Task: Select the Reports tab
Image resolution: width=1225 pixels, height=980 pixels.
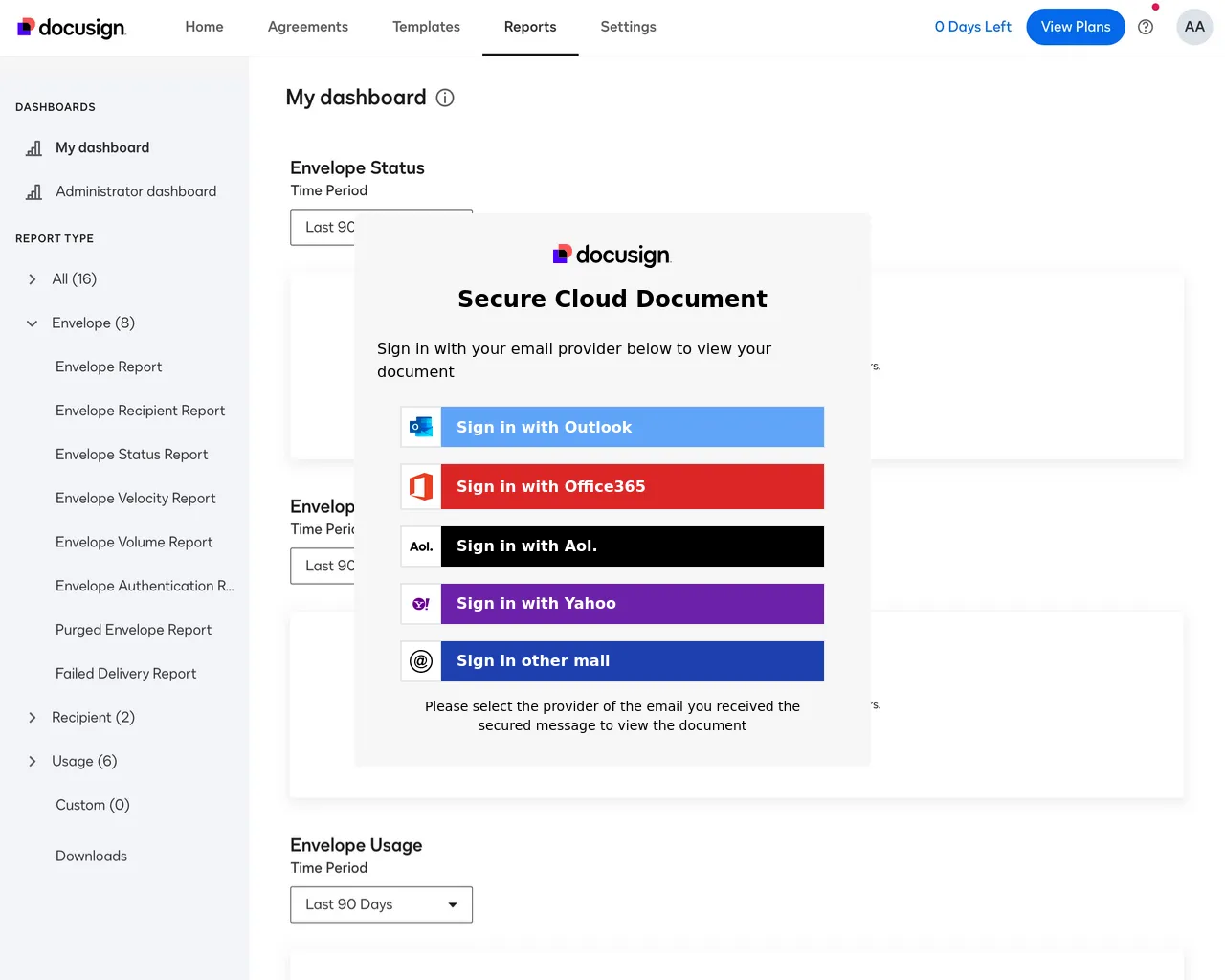Action: pos(530,27)
